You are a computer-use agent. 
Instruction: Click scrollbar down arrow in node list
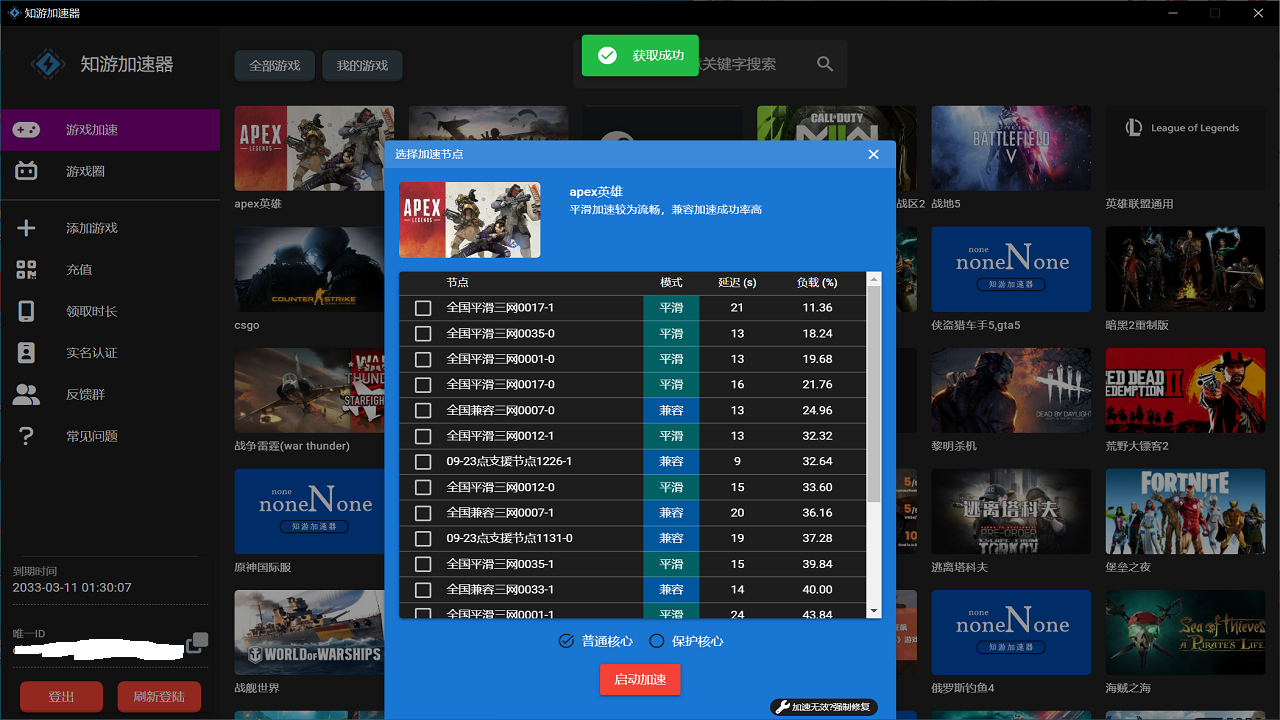874,611
